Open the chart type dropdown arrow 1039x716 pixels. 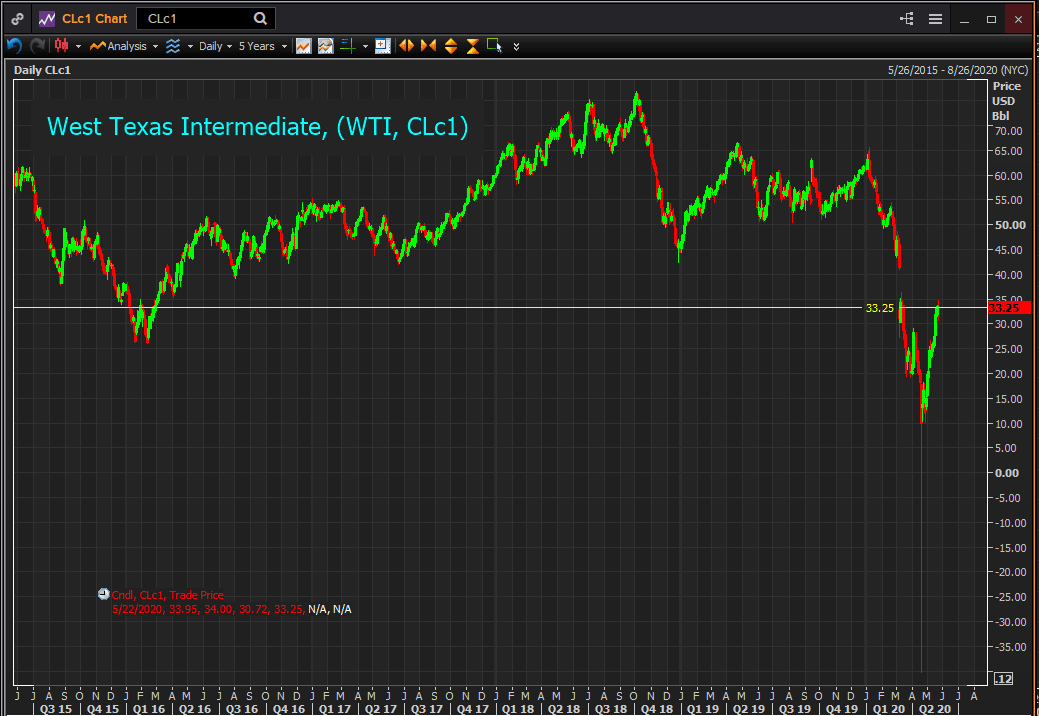tap(78, 46)
